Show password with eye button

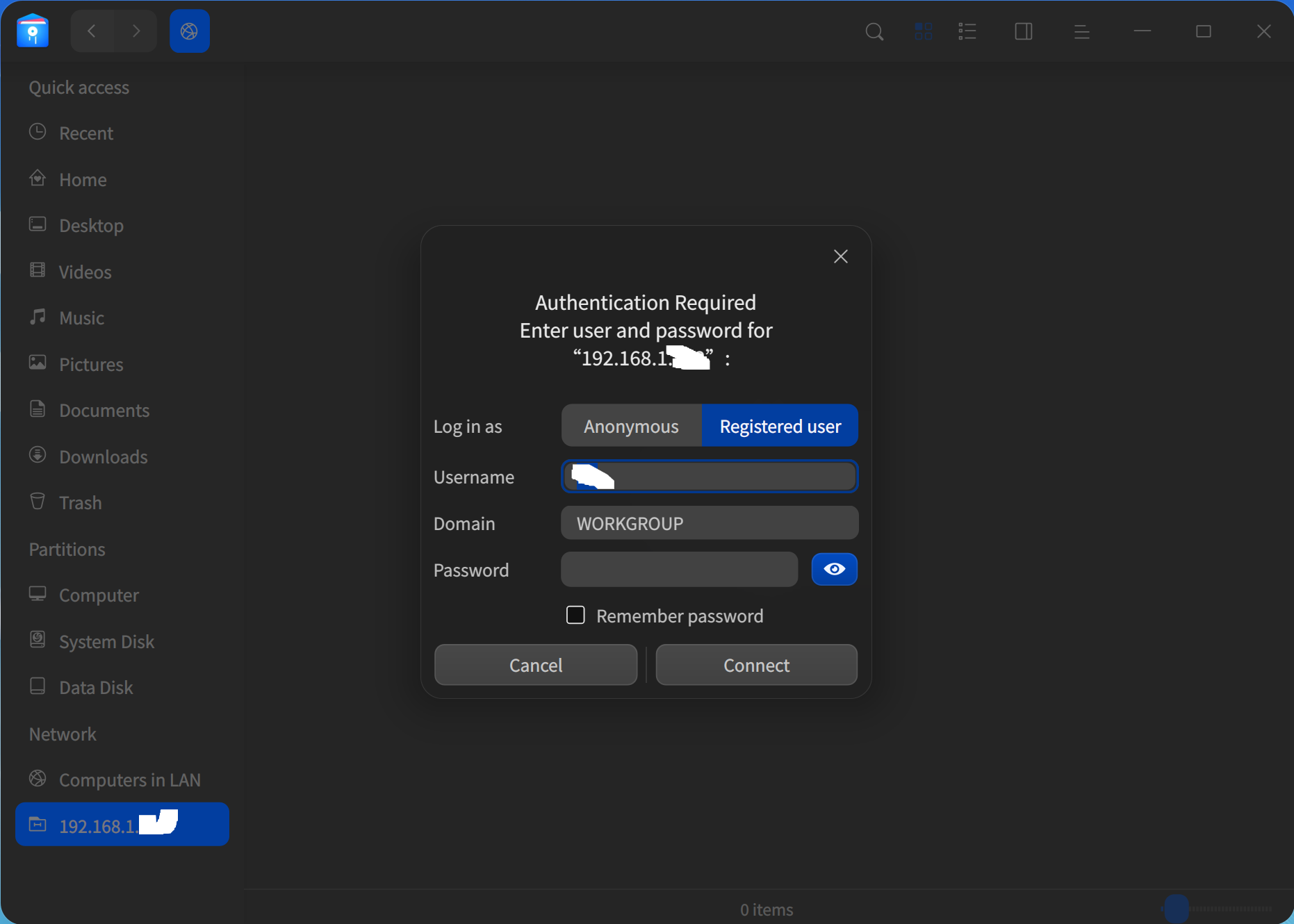834,569
